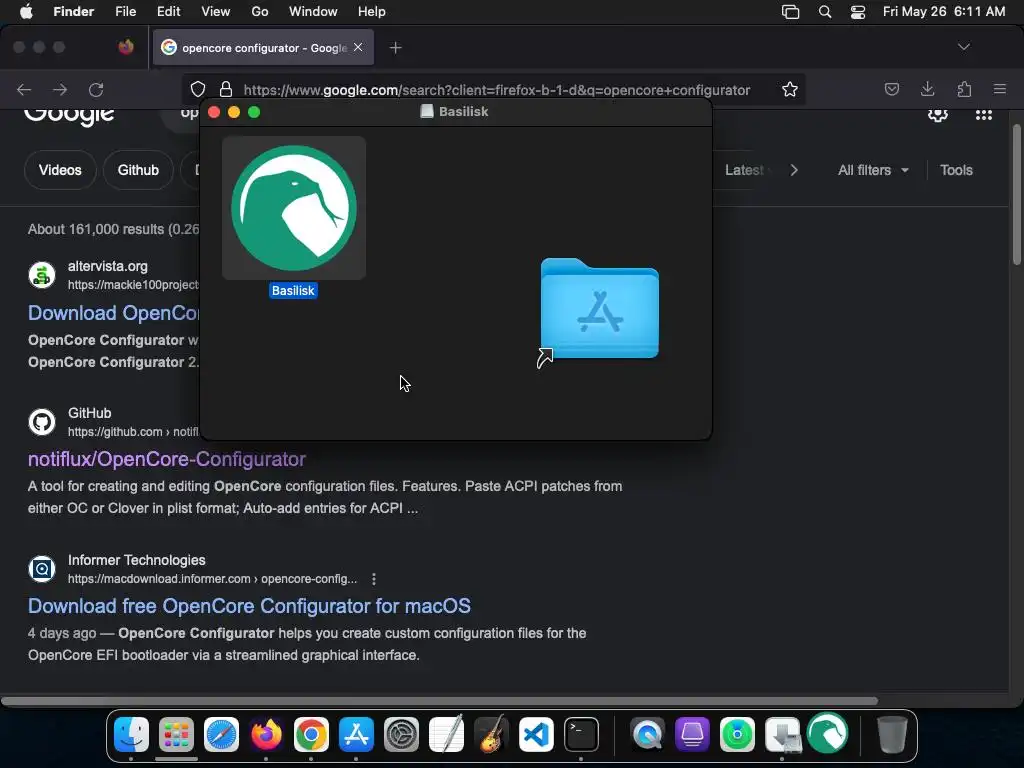
Task: Open the Apple menu
Action: click(x=26, y=12)
